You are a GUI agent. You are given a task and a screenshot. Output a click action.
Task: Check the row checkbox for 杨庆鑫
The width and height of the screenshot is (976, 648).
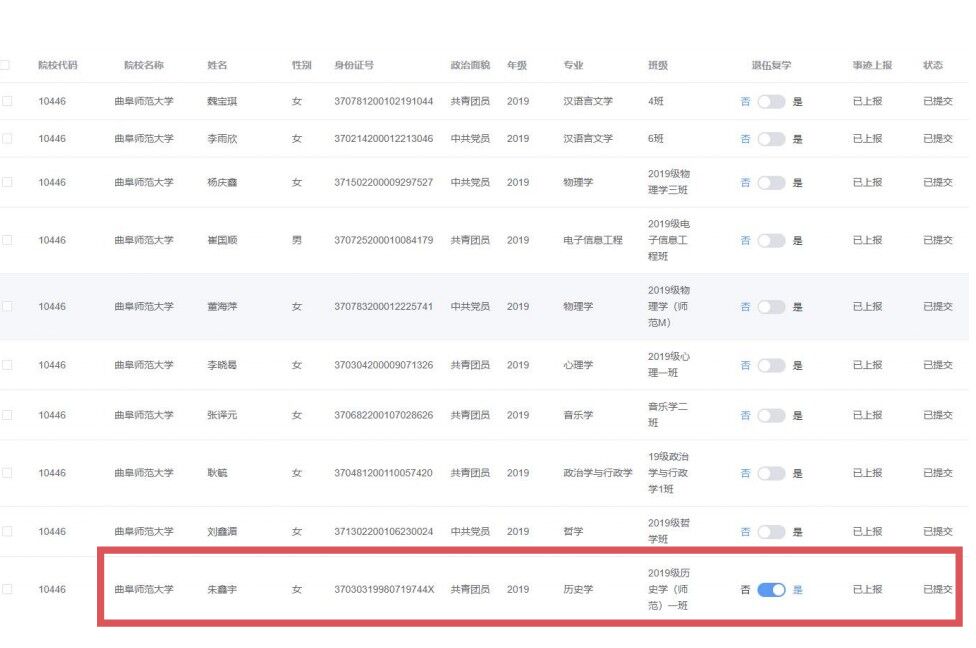tap(7, 182)
